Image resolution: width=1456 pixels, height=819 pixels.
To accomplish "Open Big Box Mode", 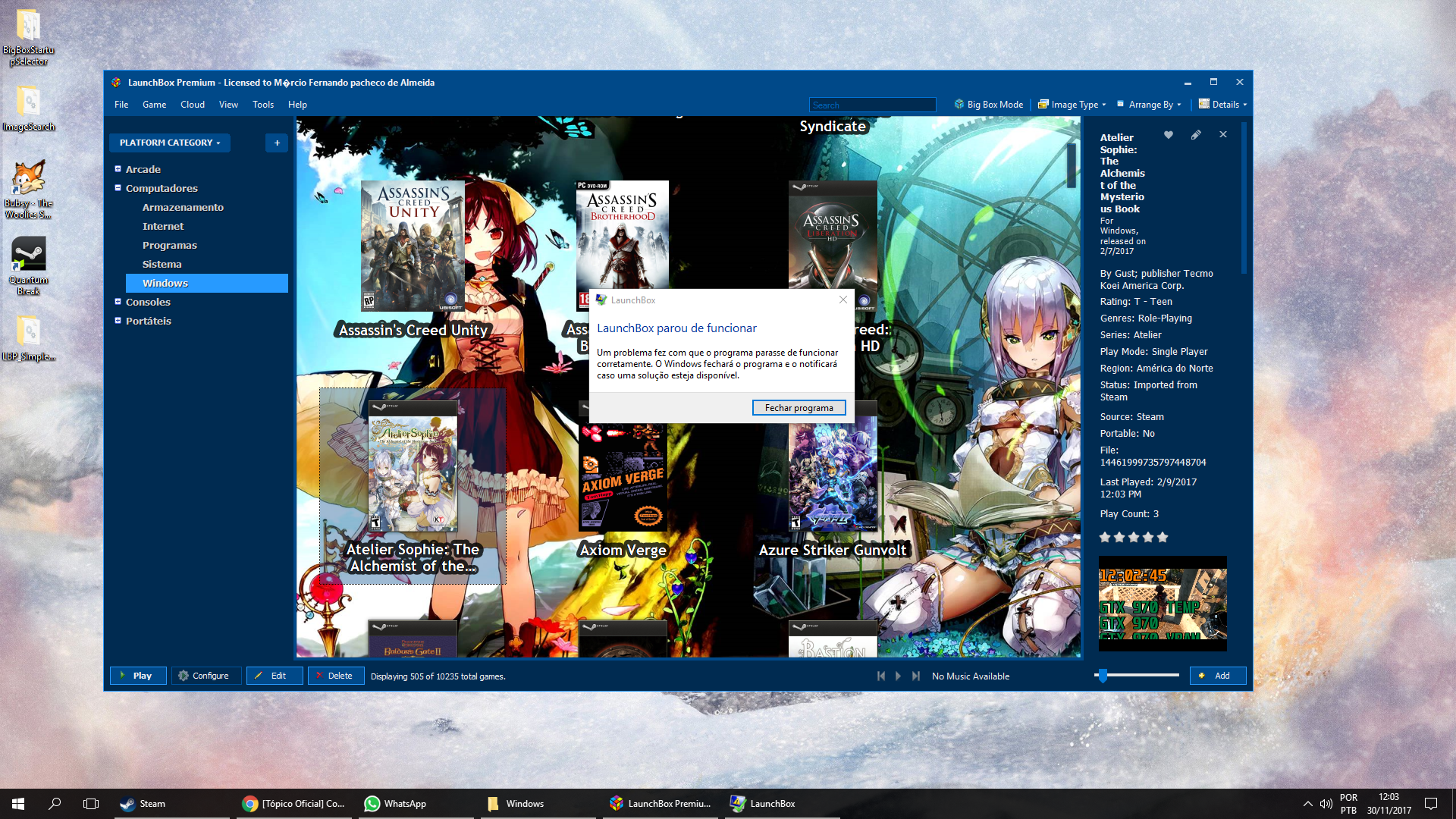I will pos(989,105).
